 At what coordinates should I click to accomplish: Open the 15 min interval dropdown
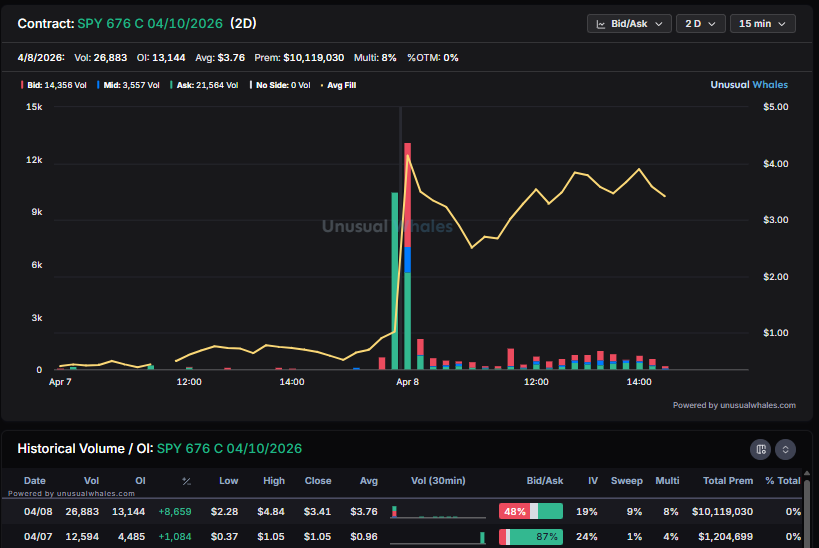pos(762,24)
